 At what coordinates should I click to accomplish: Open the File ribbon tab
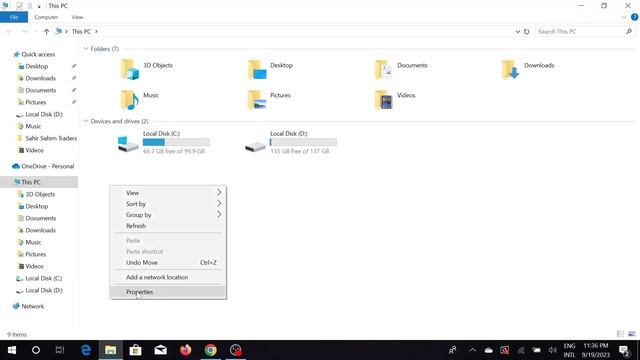coord(14,17)
